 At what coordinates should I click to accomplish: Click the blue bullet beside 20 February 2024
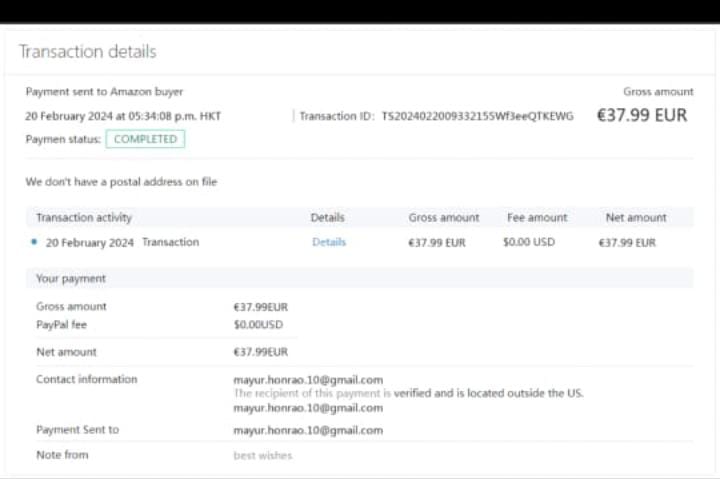pos(35,242)
